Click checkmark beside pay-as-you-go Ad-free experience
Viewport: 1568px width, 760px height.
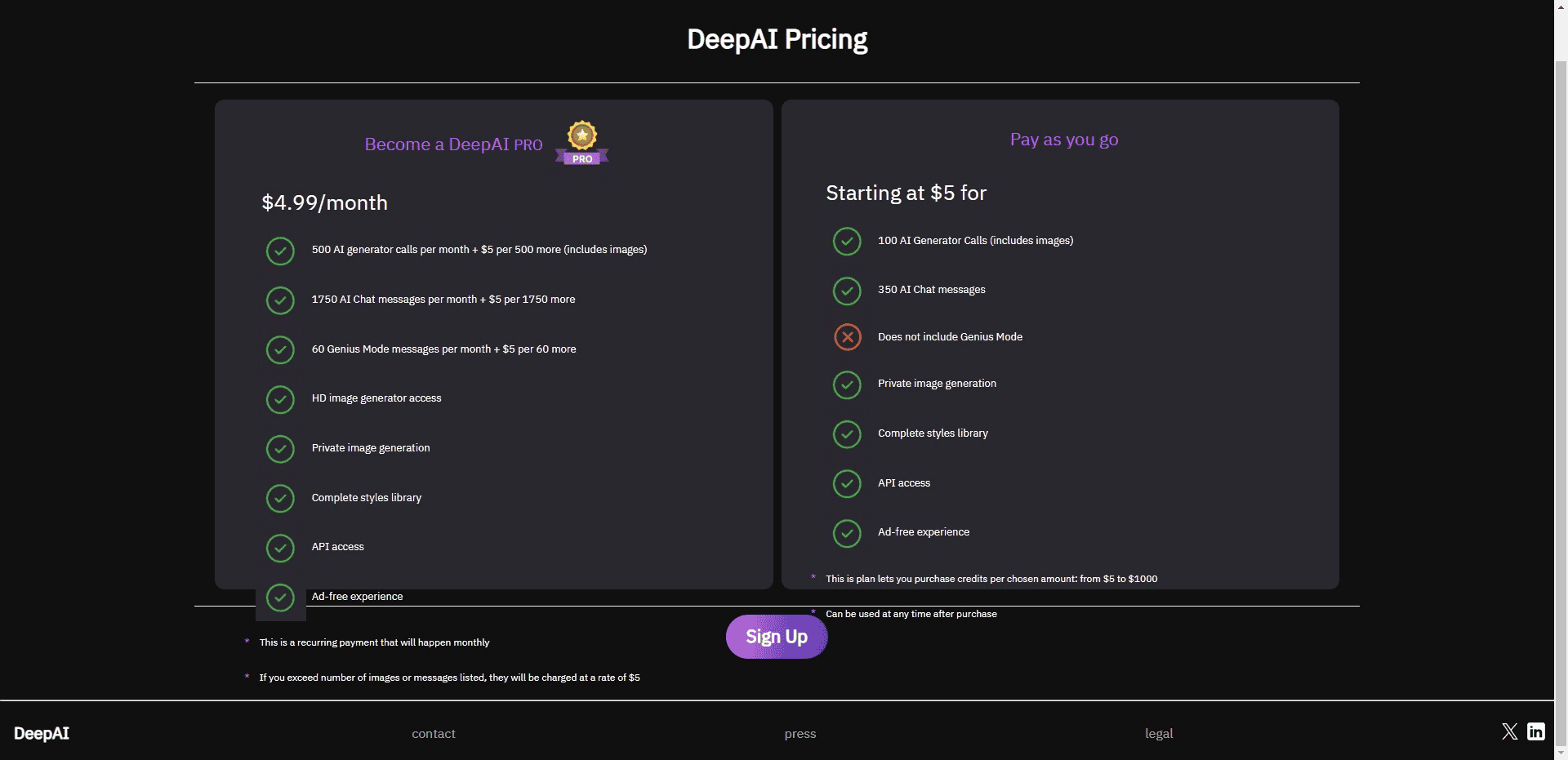point(847,533)
